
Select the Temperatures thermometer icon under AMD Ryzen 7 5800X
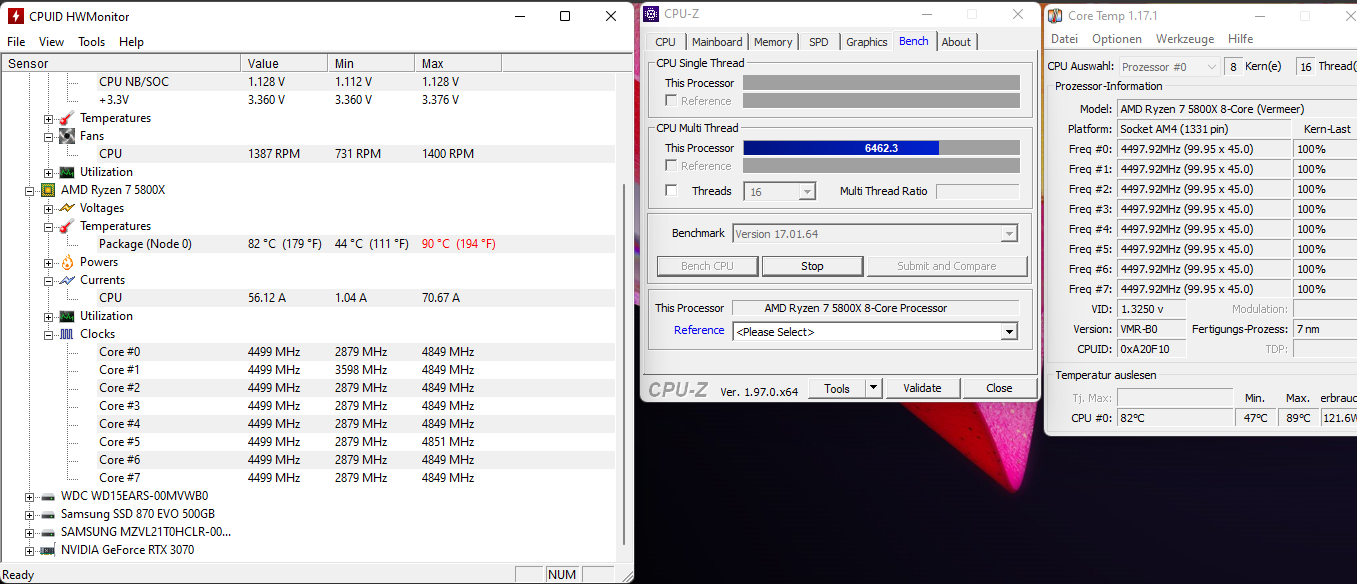click(x=67, y=226)
